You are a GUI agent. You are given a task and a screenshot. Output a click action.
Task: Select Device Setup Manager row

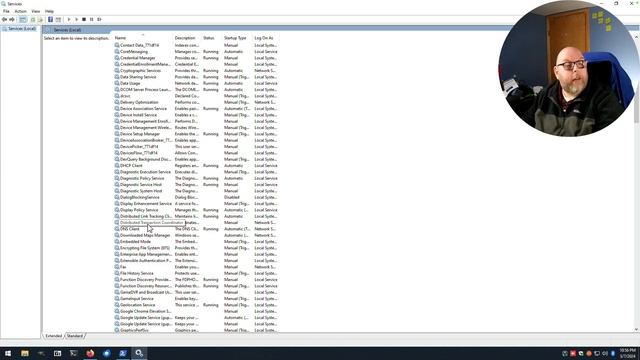tap(196, 134)
